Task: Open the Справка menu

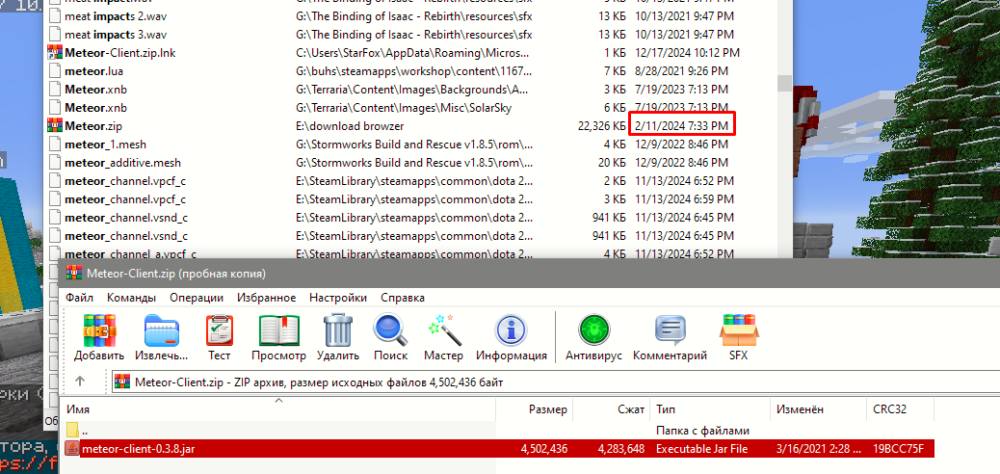Action: pyautogui.click(x=402, y=298)
